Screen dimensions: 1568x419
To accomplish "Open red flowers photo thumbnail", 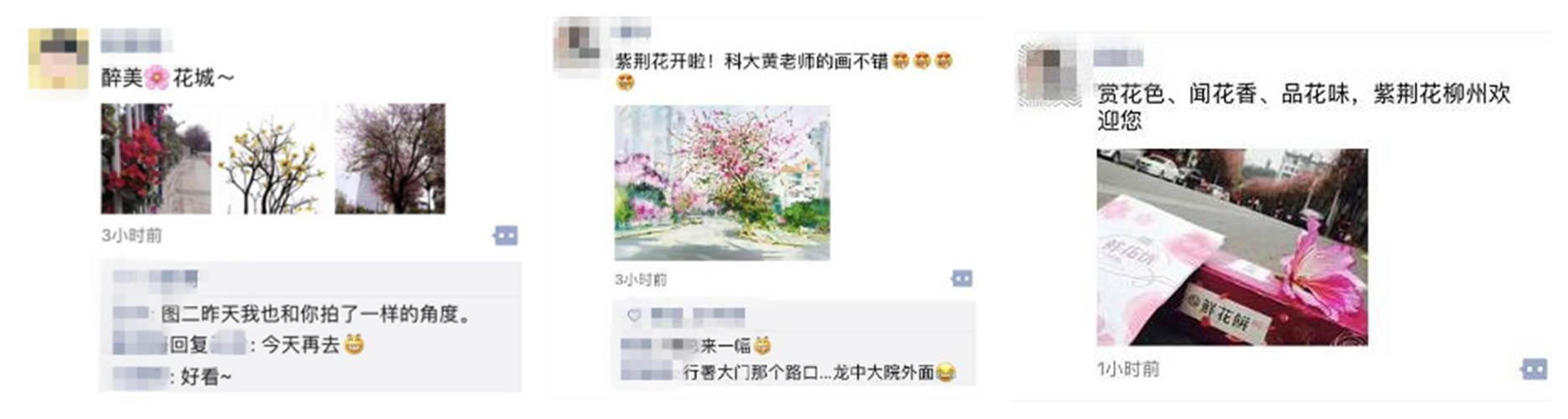I will (156, 158).
